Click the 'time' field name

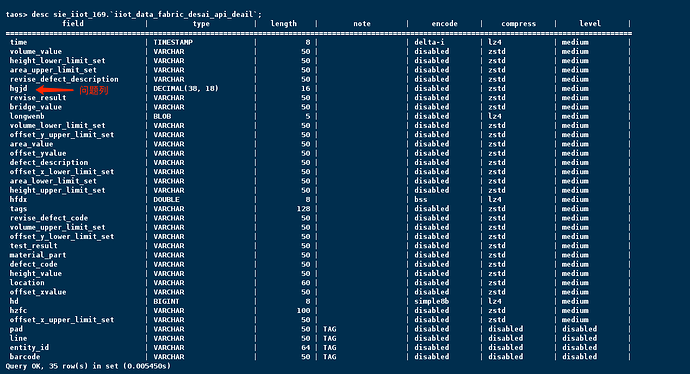(18, 42)
